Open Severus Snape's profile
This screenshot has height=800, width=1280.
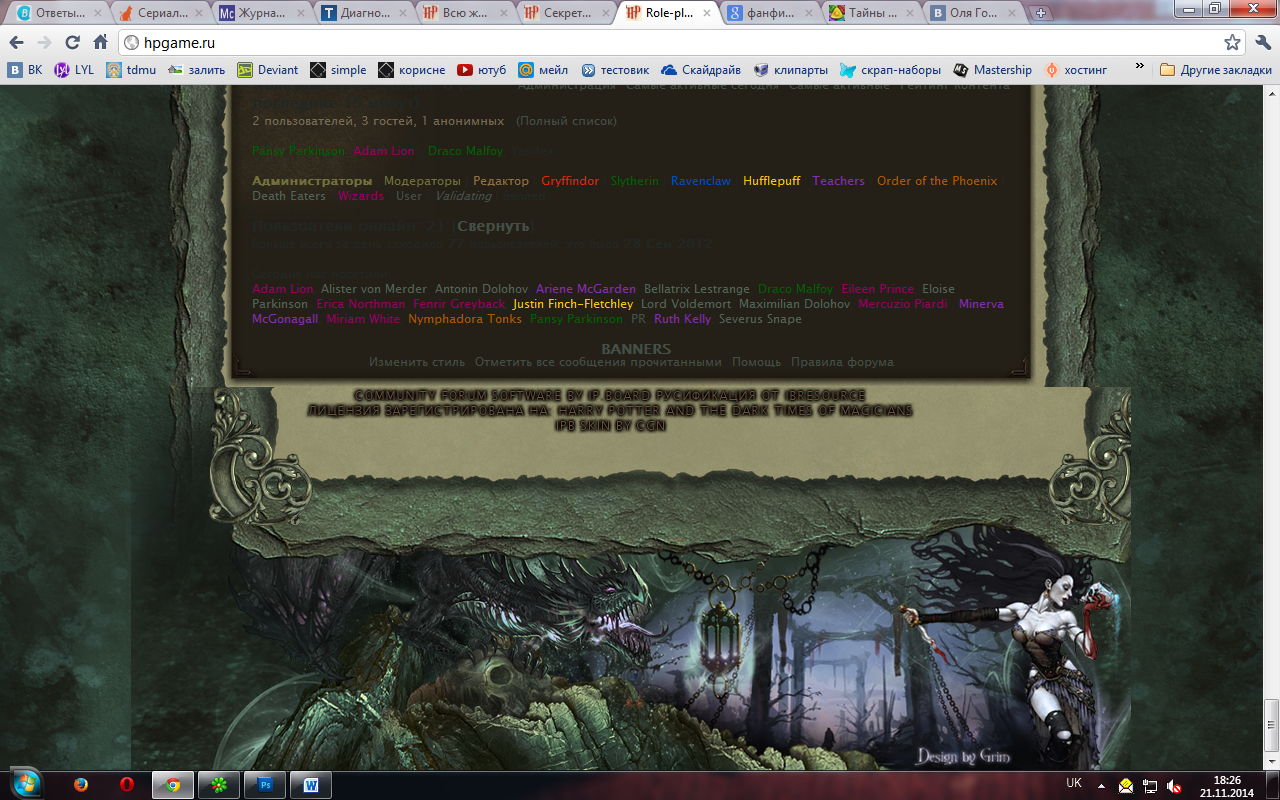[760, 319]
